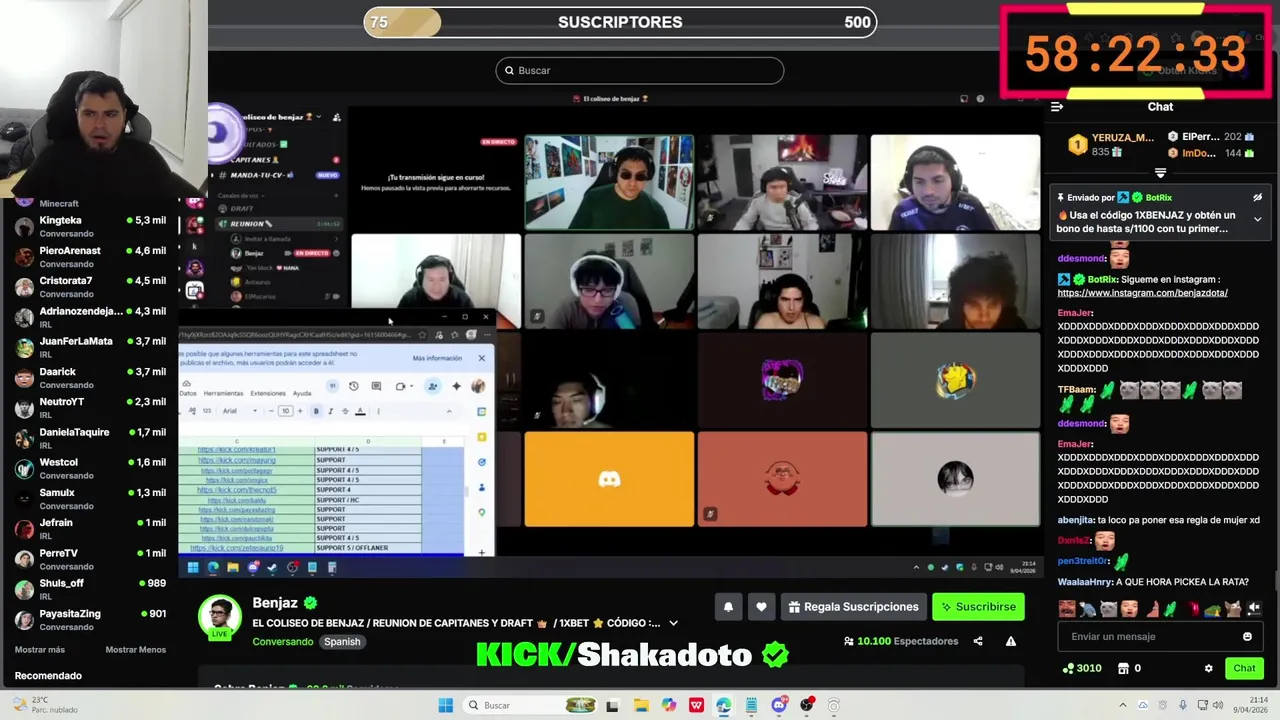The height and width of the screenshot is (720, 1280).
Task: Click Mostrar Menos in sidebar
Action: (136, 650)
